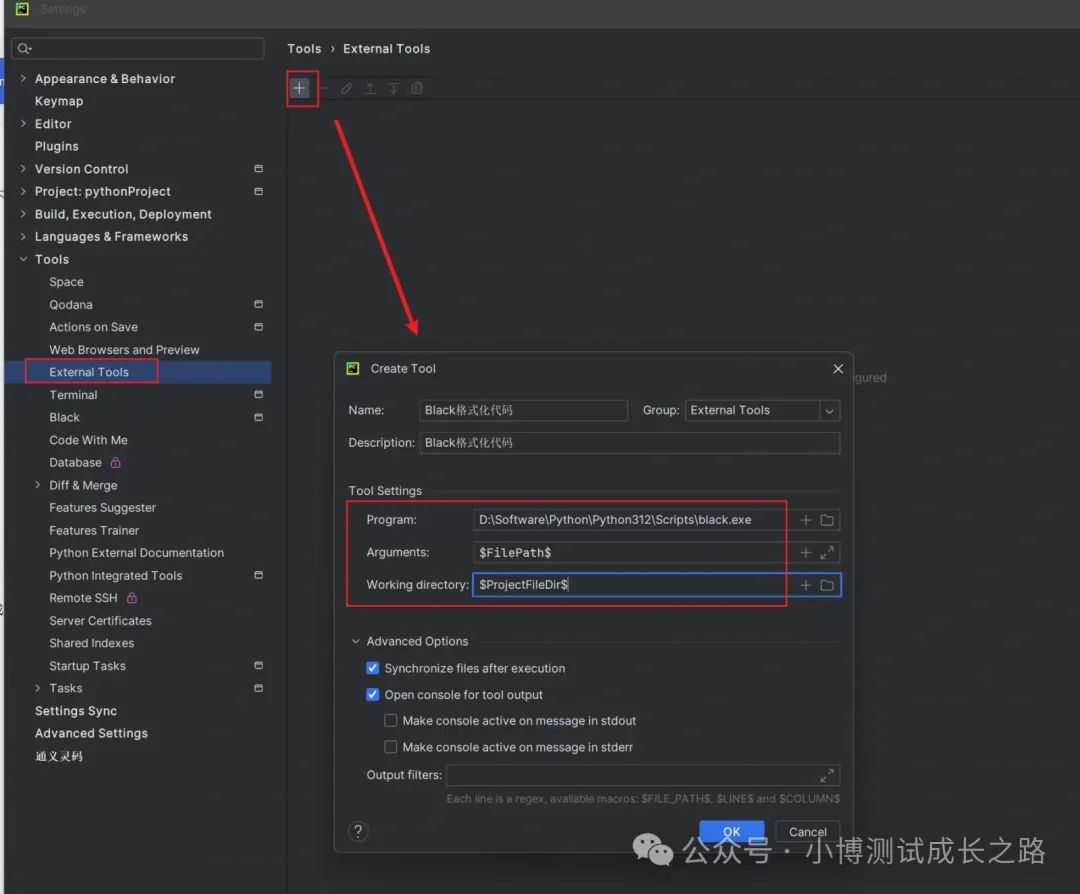Close the Create Tool dialog

[838, 368]
